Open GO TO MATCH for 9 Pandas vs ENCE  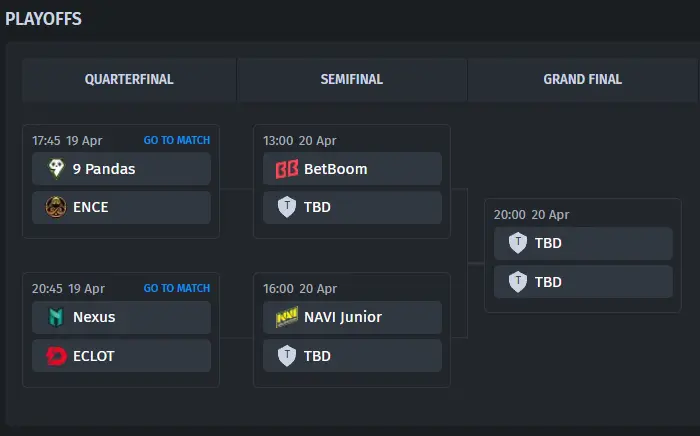(177, 140)
